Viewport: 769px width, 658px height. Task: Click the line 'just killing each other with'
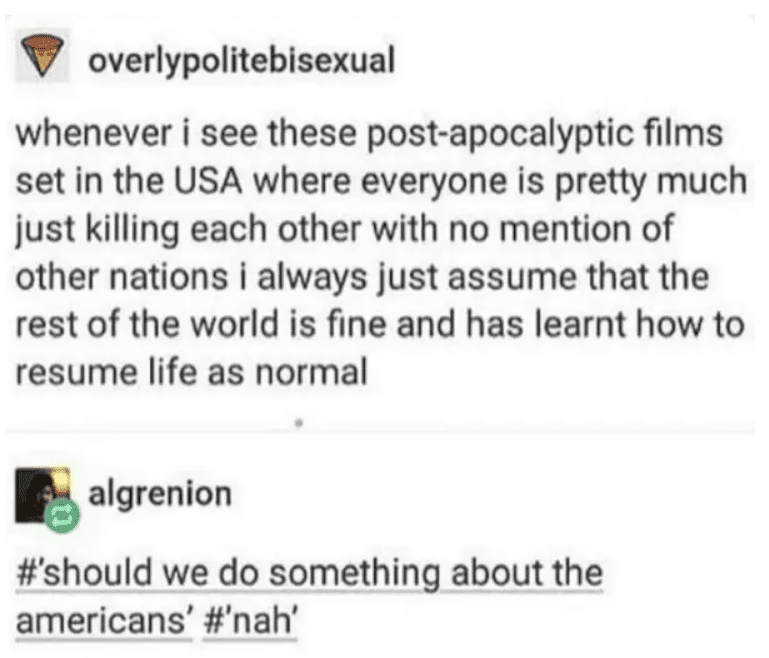pos(345,229)
